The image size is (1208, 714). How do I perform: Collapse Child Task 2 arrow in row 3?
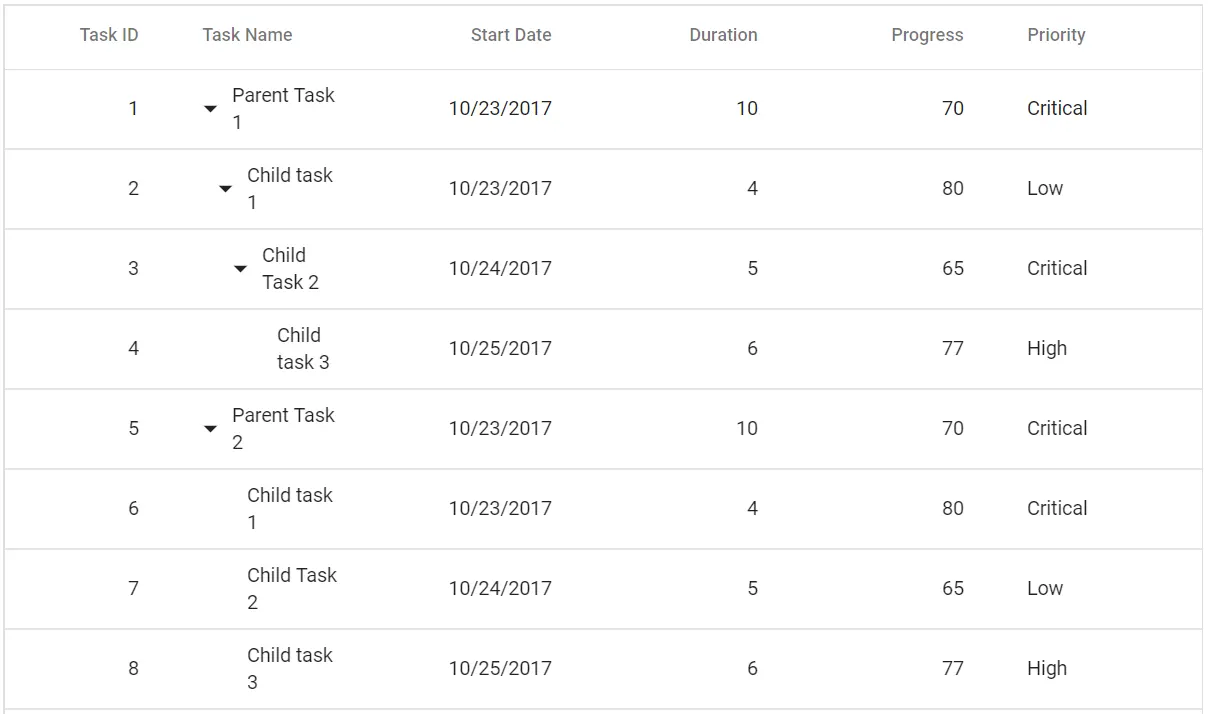point(240,269)
